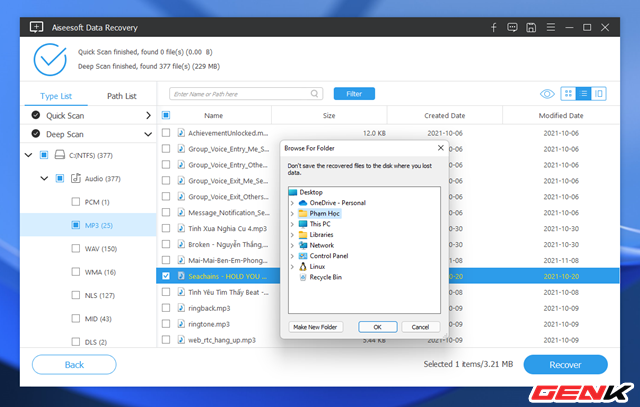This screenshot has height=407, width=640.
Task: Expand the Network node
Action: [292, 245]
